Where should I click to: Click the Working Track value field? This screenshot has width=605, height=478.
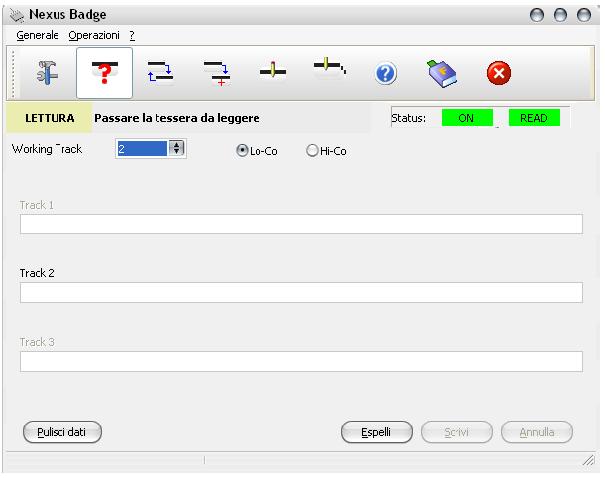click(x=142, y=149)
